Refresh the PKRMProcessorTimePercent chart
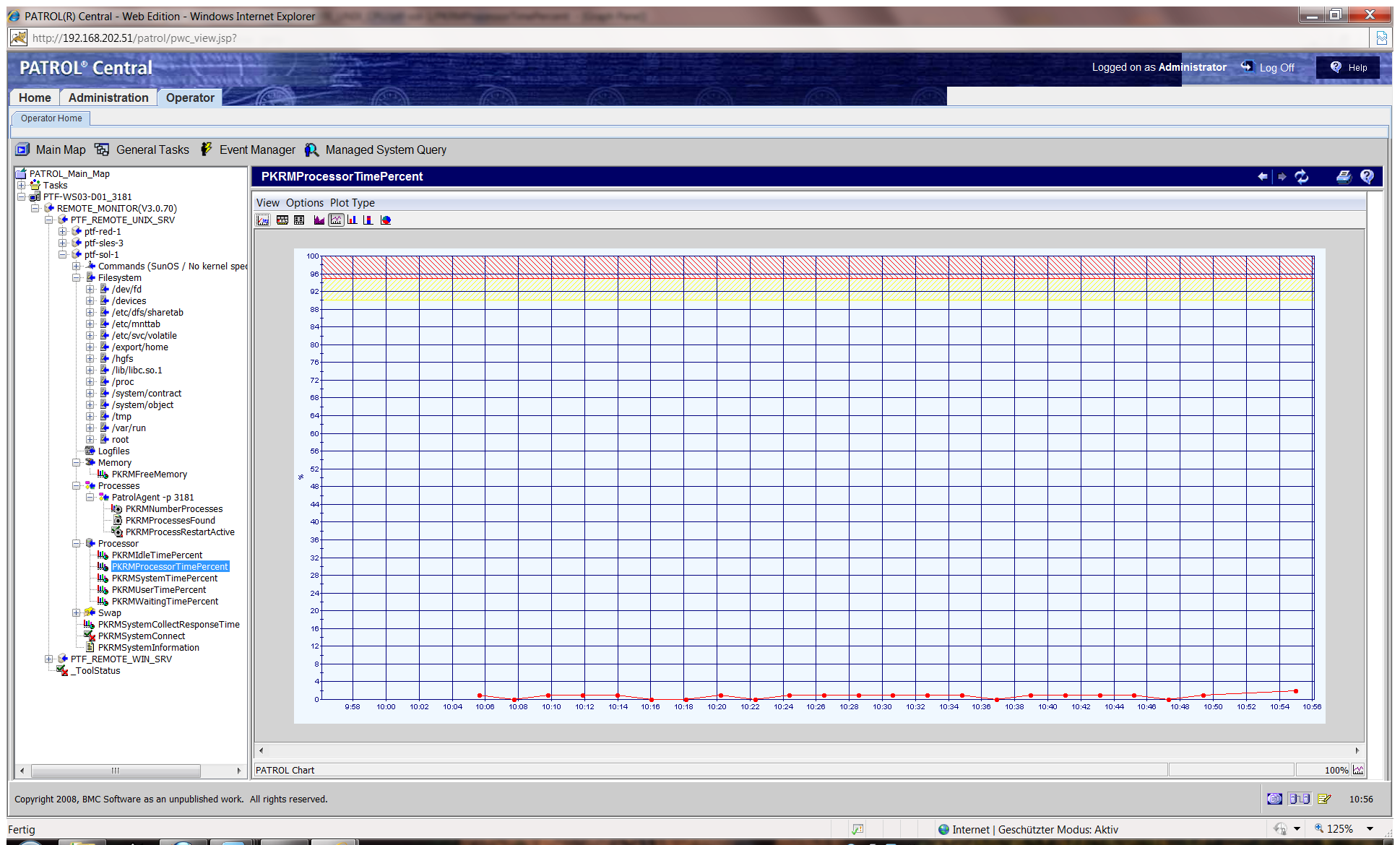1400x845 pixels. pos(1302,176)
